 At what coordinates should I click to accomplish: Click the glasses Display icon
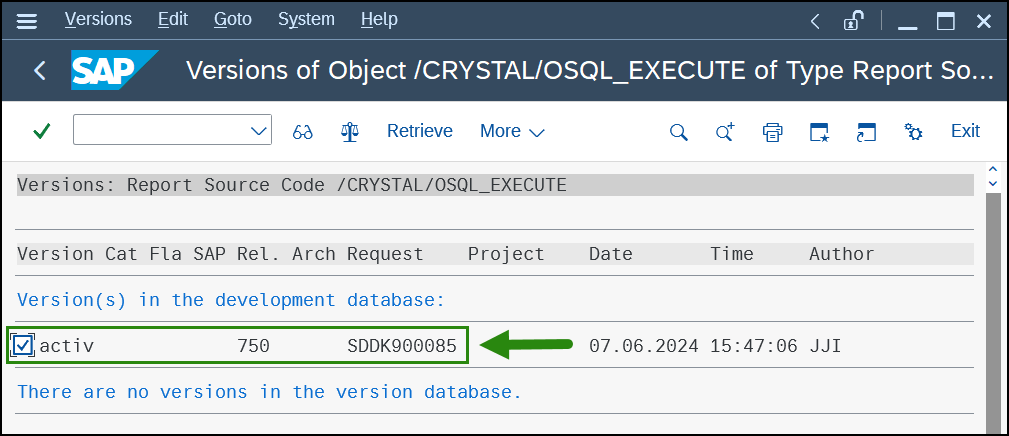point(302,132)
